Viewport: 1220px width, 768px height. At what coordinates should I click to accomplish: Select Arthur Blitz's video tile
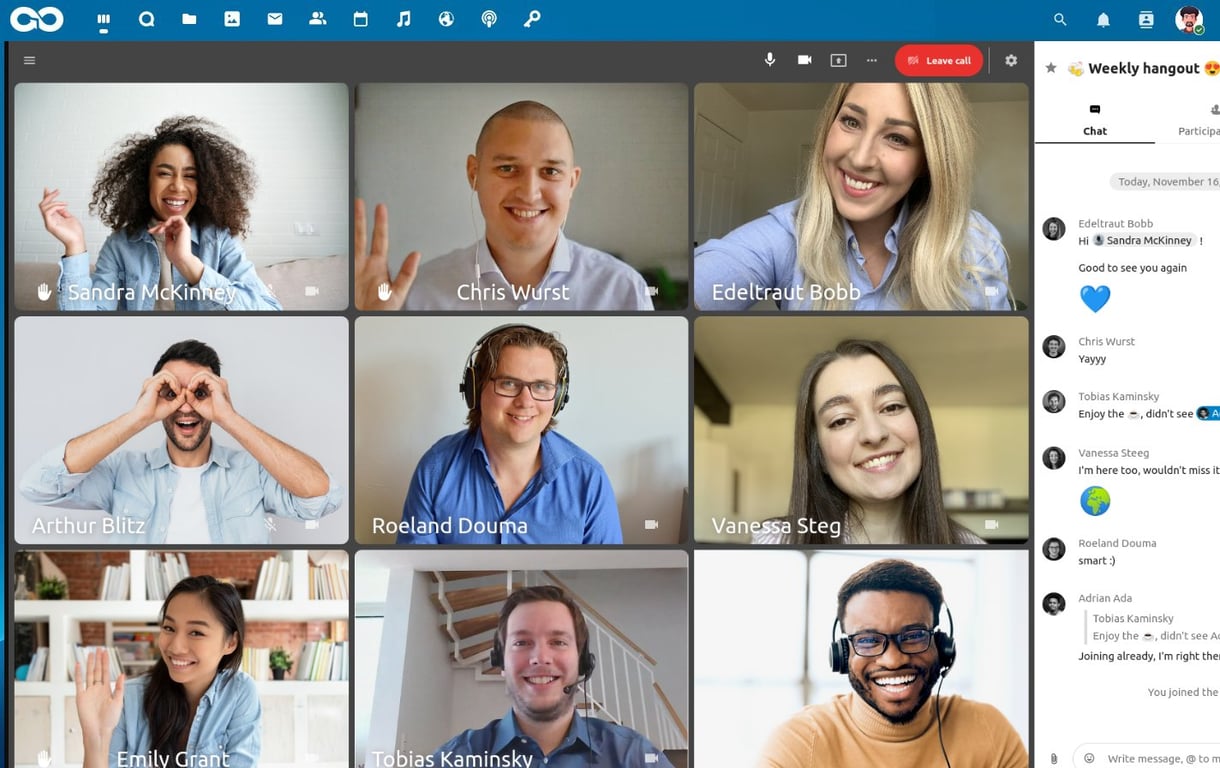[x=181, y=430]
